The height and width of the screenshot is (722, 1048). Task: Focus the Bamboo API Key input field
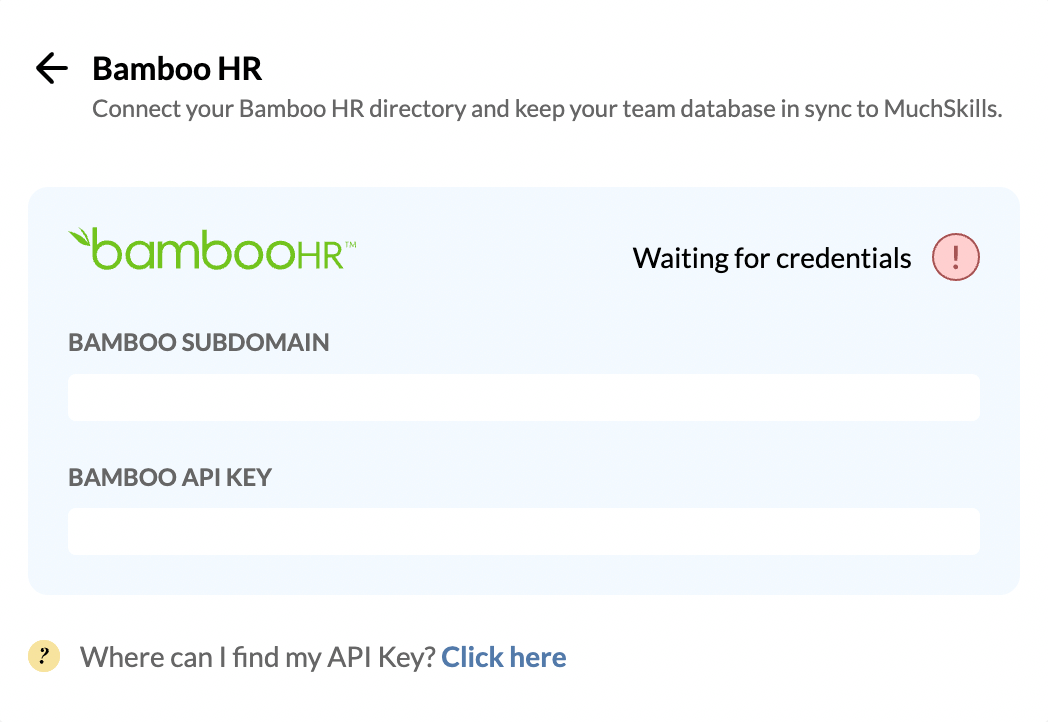tap(524, 531)
